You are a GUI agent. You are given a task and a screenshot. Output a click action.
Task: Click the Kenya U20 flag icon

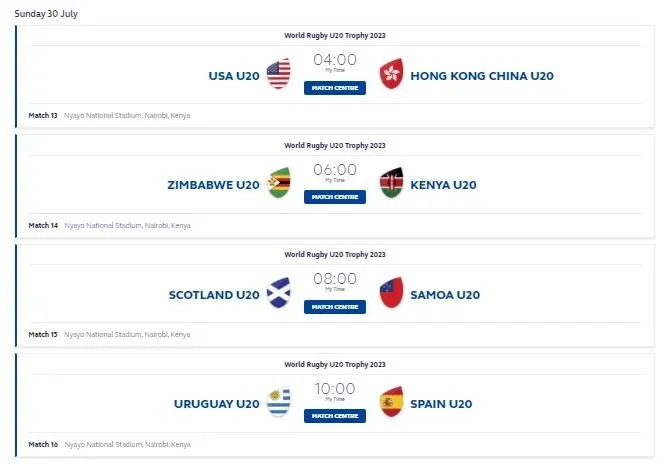(391, 184)
